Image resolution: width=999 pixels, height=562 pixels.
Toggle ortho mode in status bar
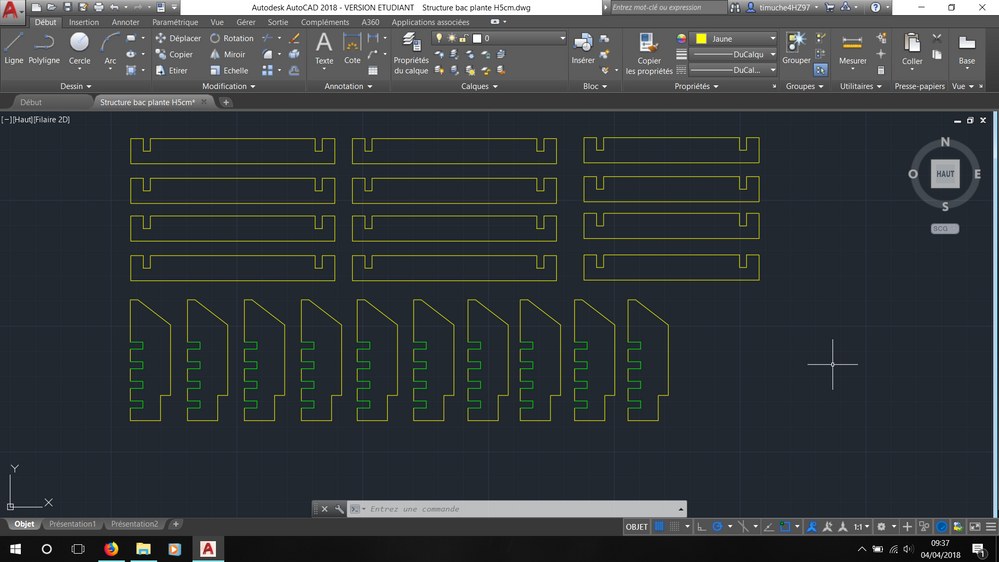pos(700,526)
